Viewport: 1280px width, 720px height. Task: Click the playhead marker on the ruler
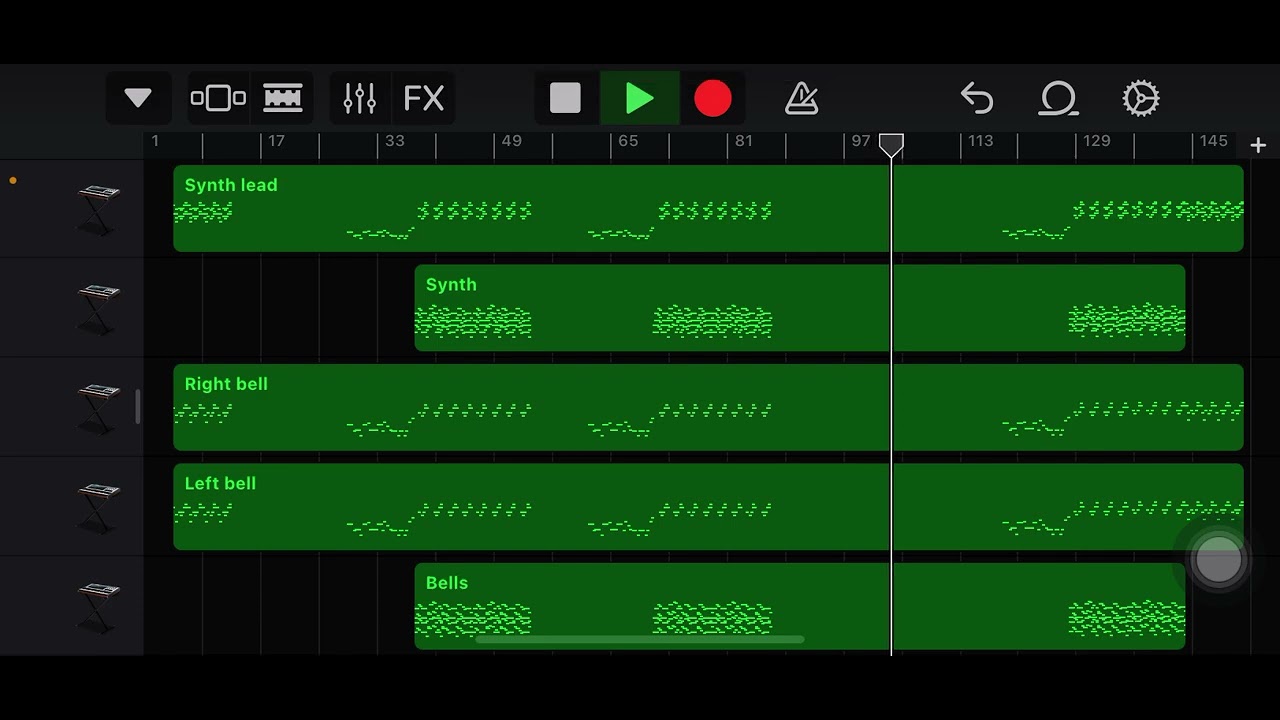(891, 146)
